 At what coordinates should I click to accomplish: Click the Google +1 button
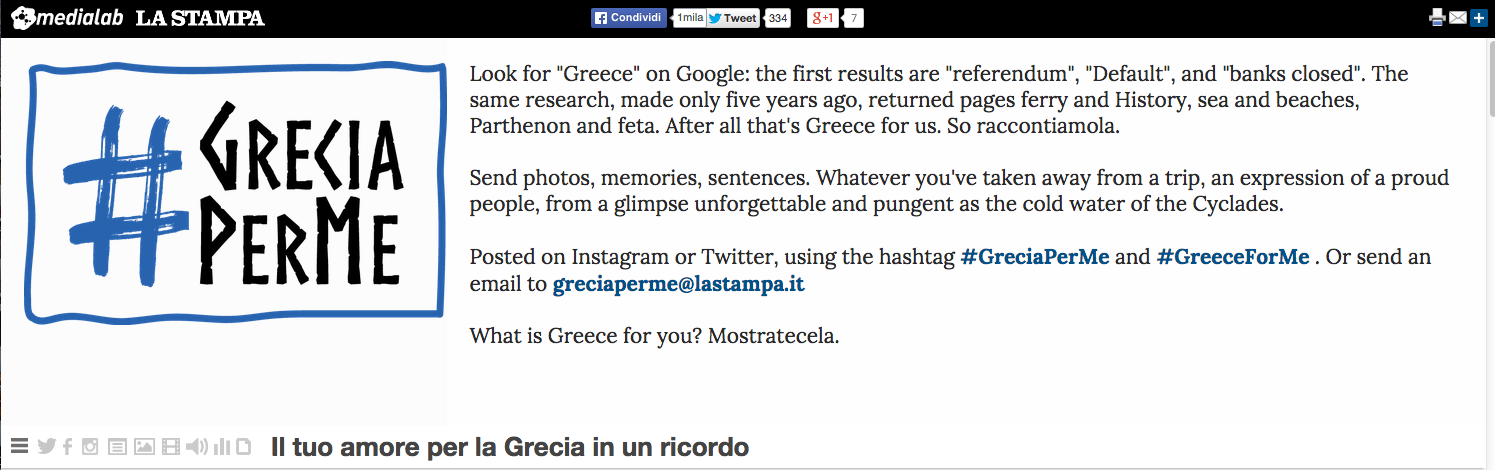(x=823, y=17)
